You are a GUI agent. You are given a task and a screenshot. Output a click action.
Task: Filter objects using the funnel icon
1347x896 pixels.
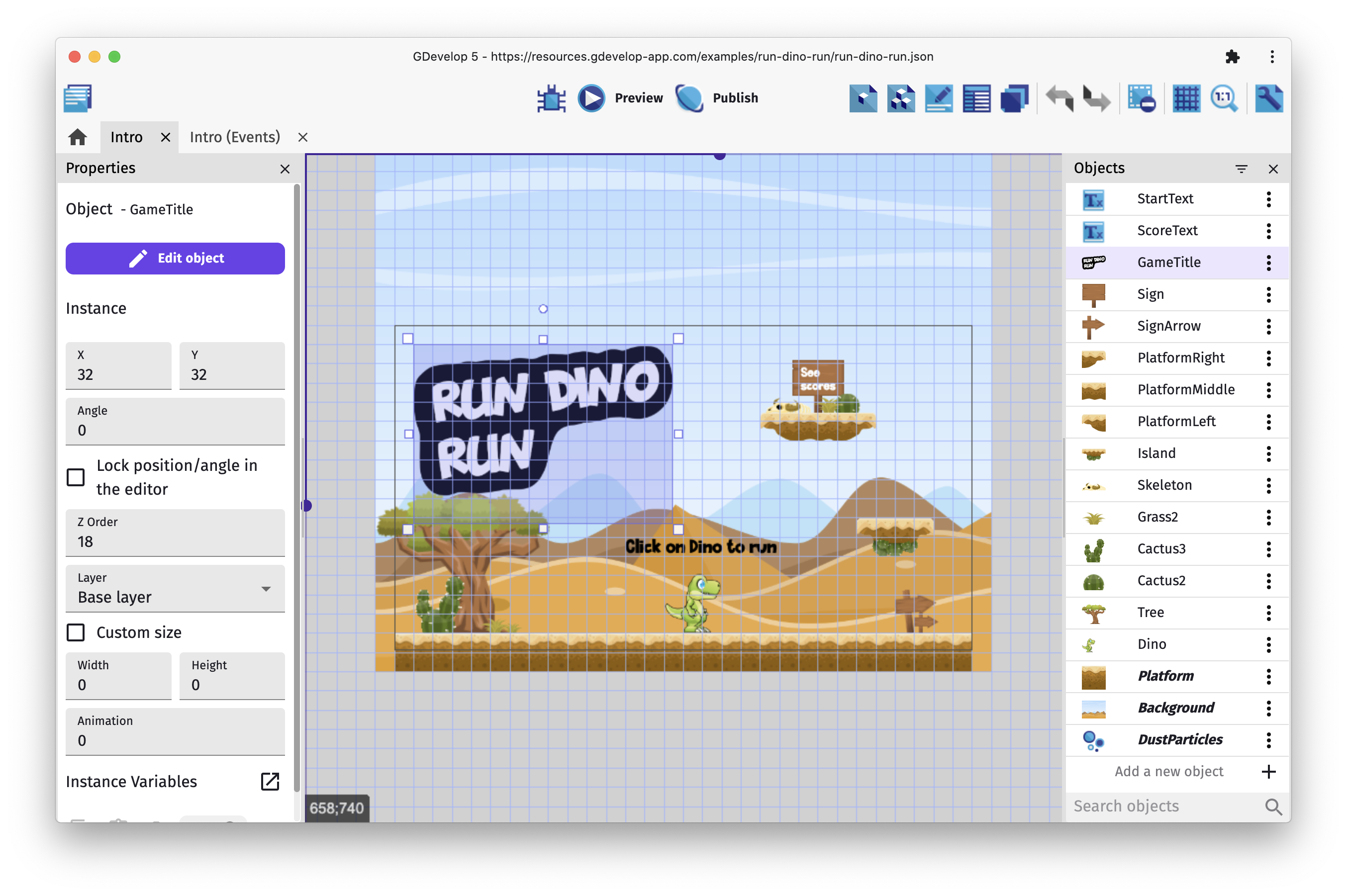[1242, 168]
